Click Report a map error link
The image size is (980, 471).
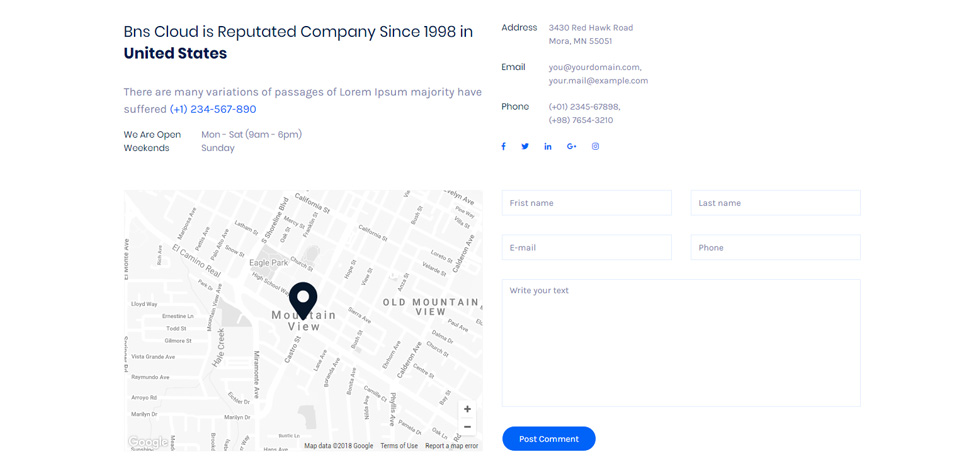pyautogui.click(x=452, y=446)
